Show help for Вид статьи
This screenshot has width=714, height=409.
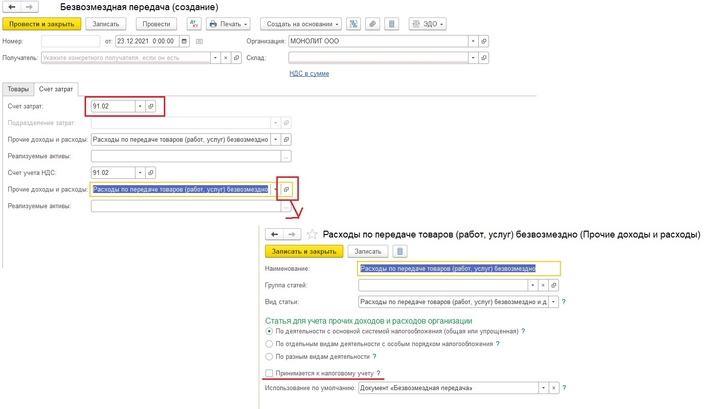[564, 302]
